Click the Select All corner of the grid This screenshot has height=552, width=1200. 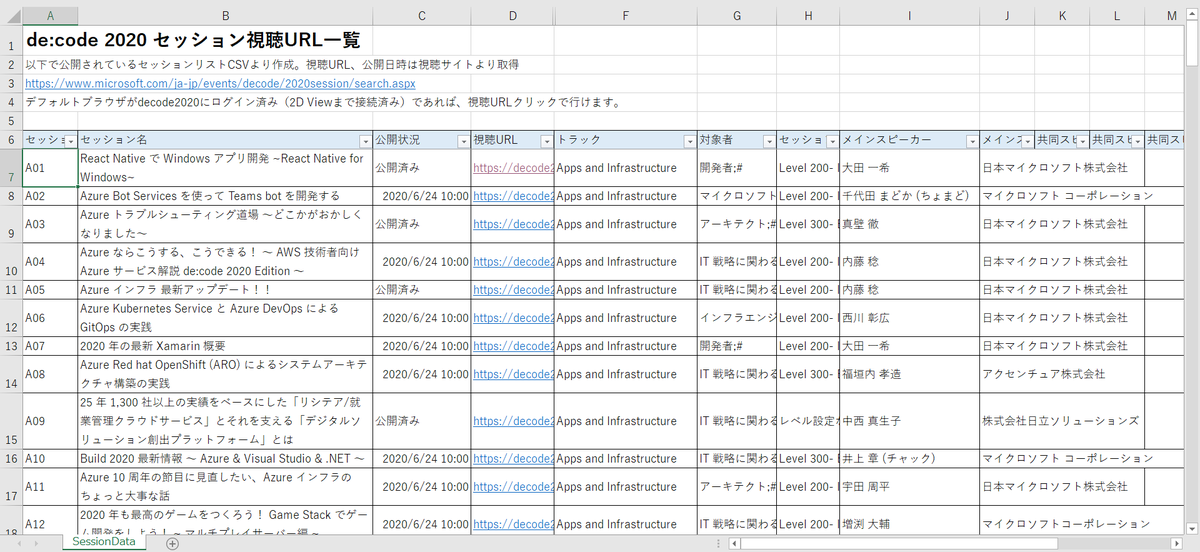[11, 15]
